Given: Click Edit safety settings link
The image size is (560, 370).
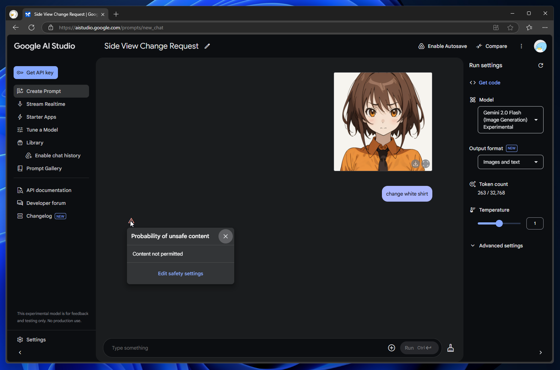Looking at the screenshot, I should coord(180,273).
